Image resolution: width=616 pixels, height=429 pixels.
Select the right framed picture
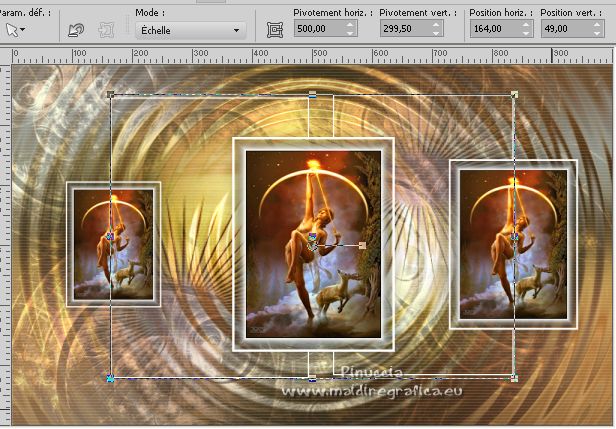[513, 244]
